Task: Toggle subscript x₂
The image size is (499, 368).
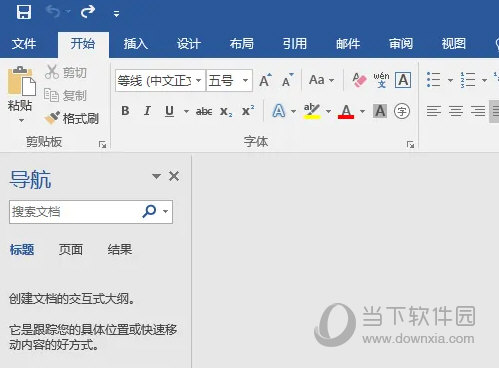Action: pos(226,111)
